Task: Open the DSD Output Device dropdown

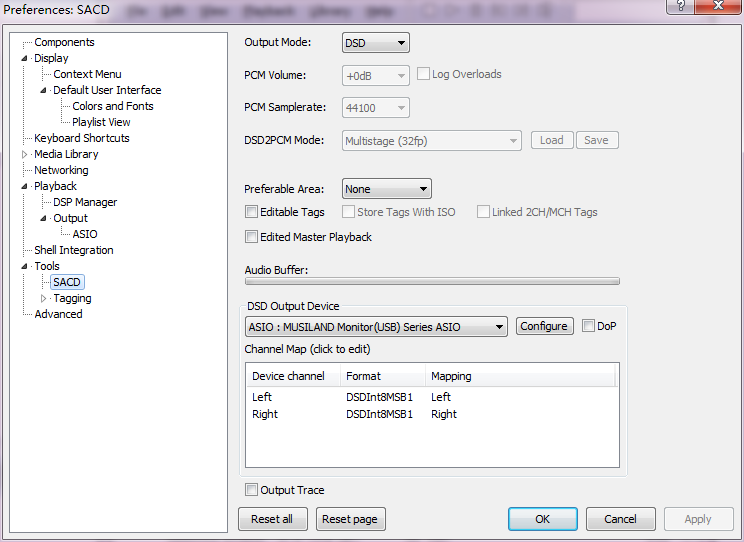Action: pyautogui.click(x=376, y=327)
